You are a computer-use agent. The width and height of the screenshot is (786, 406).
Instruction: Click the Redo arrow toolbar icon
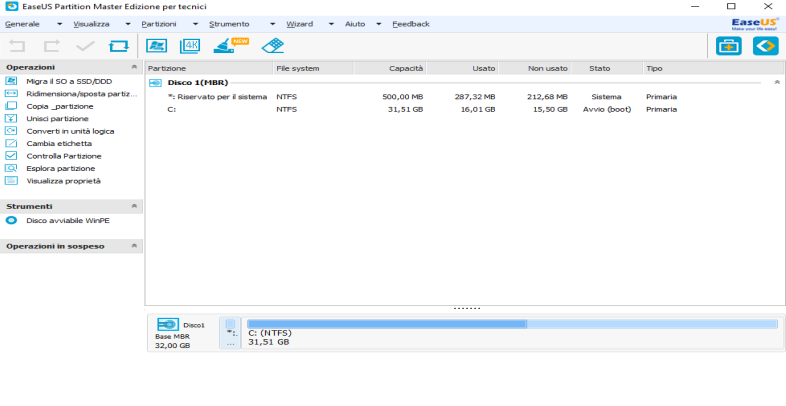click(51, 46)
